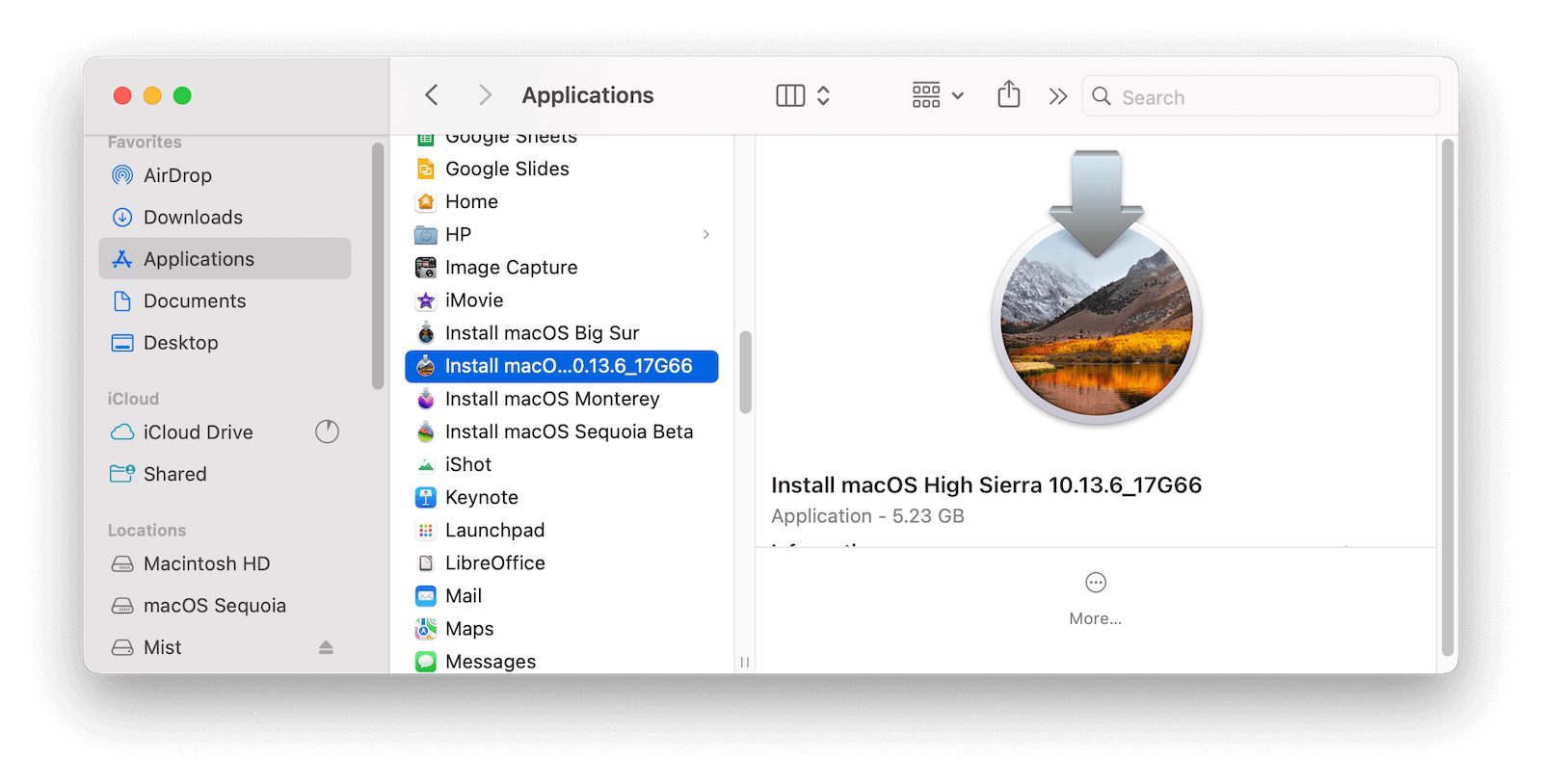Open Documents in the sidebar

pos(225,301)
